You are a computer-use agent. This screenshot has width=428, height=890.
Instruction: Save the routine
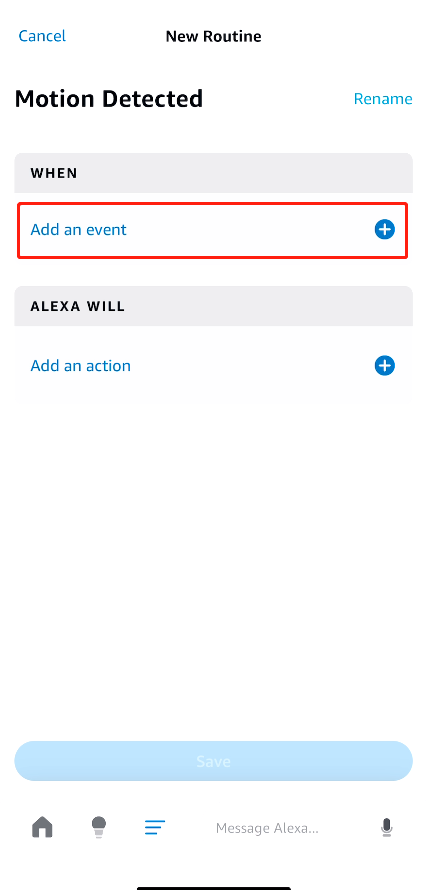(x=213, y=761)
